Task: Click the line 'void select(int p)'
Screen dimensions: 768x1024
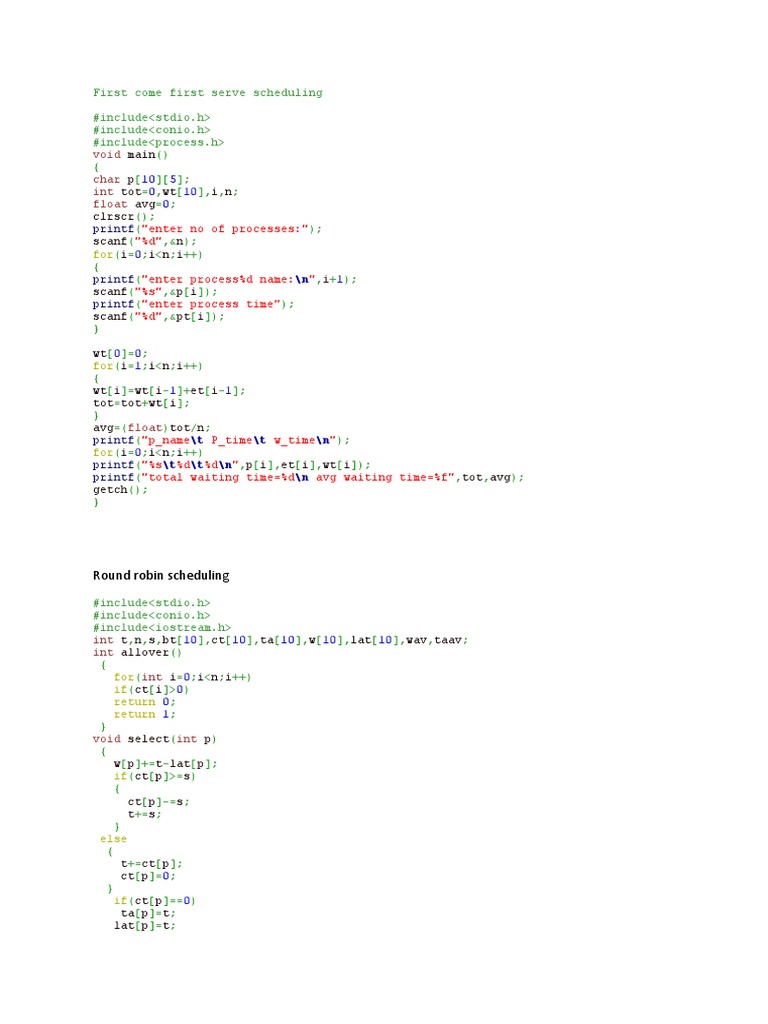Action: click(x=155, y=739)
